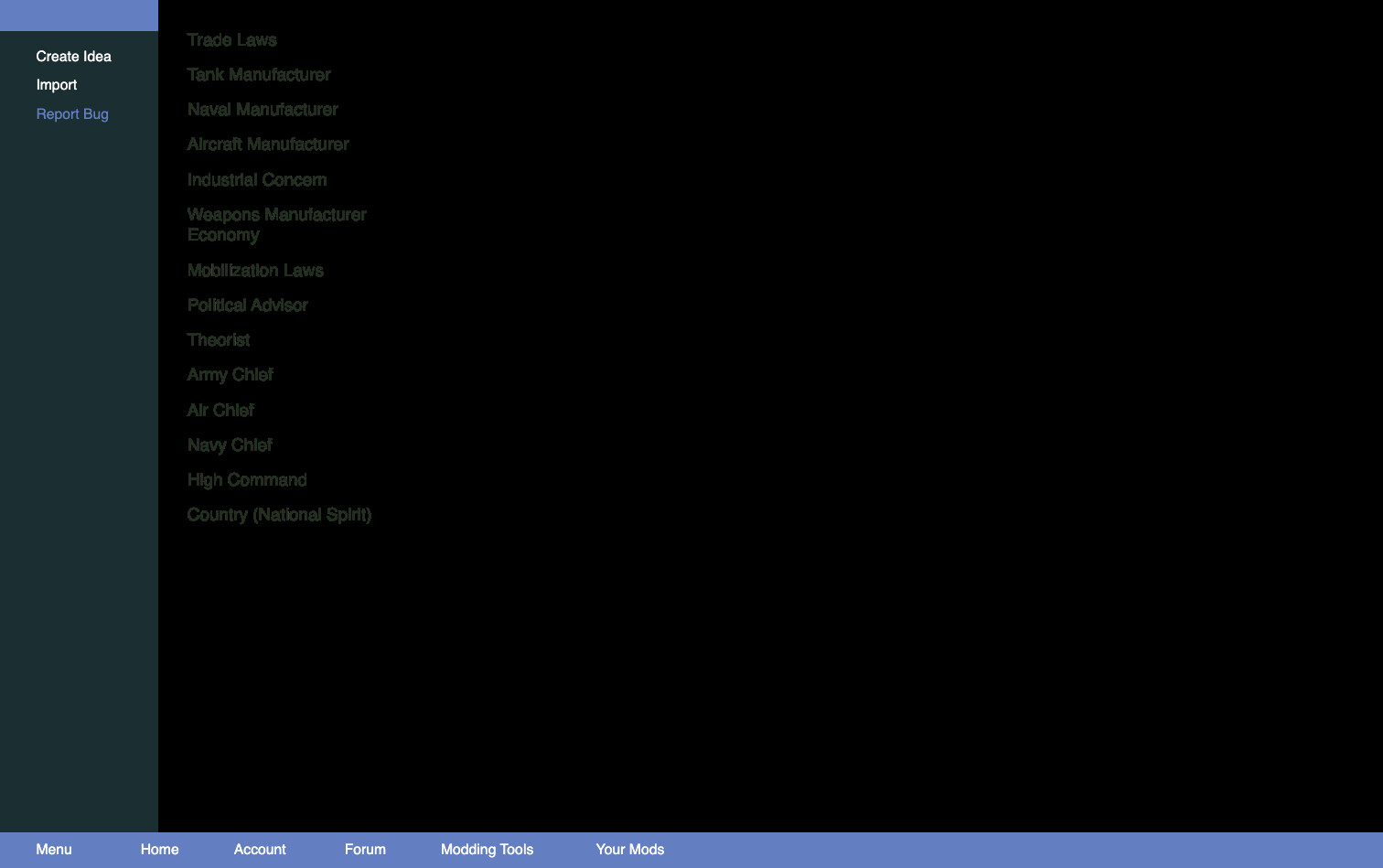Screen dimensions: 1383x868
Task: Click Create Idea in the sidebar
Action: (73, 57)
